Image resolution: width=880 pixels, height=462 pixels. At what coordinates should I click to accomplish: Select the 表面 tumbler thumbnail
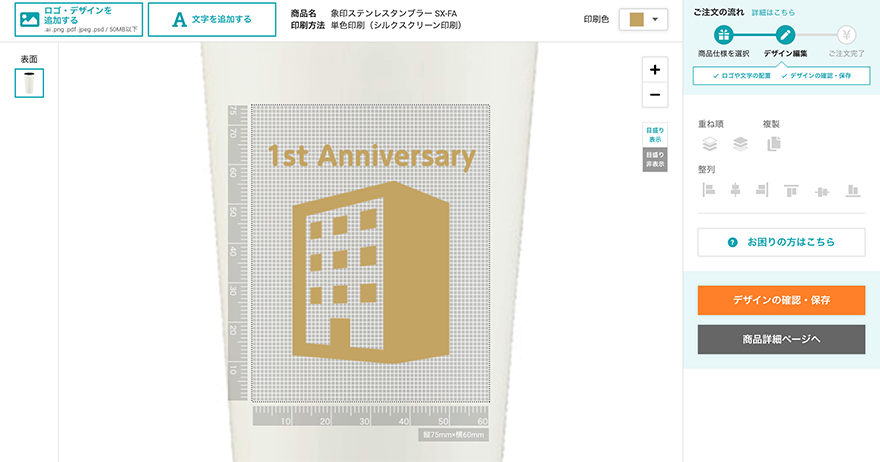[29, 83]
